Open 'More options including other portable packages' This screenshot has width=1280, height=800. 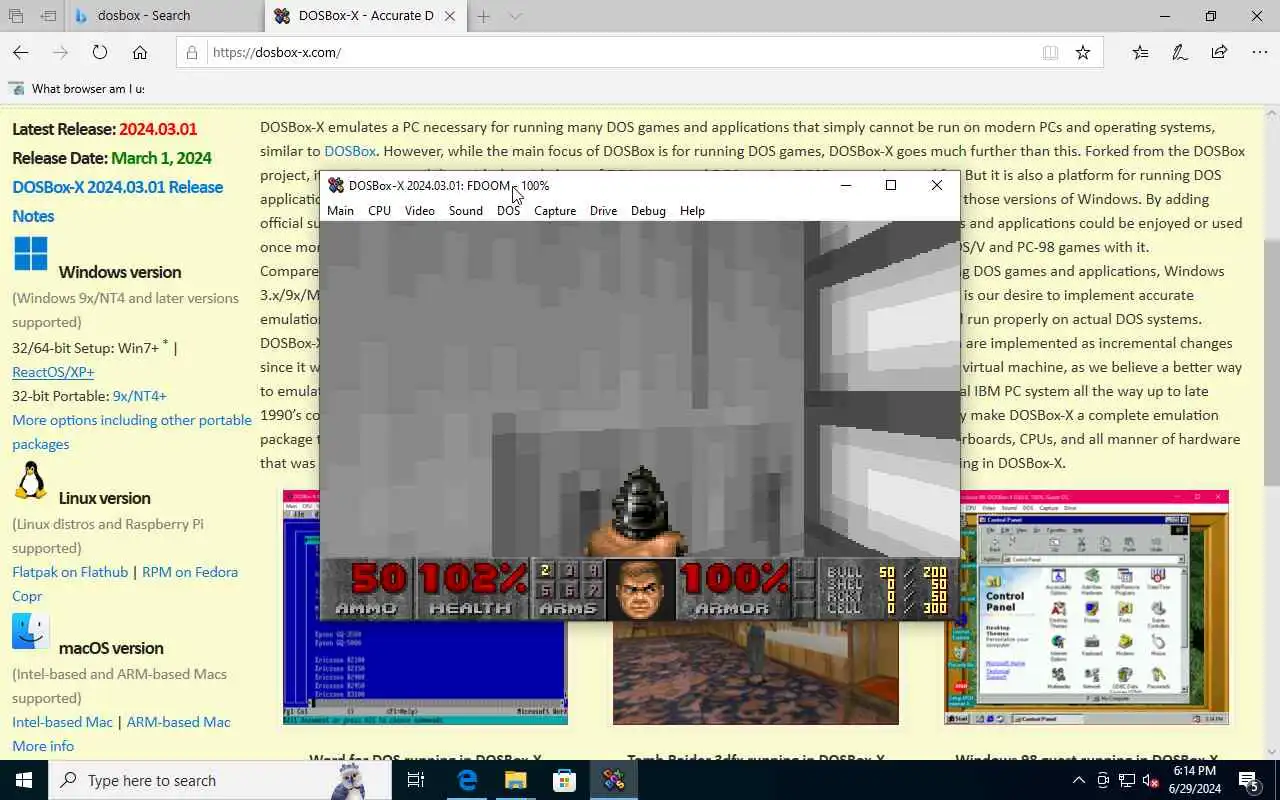tap(132, 432)
